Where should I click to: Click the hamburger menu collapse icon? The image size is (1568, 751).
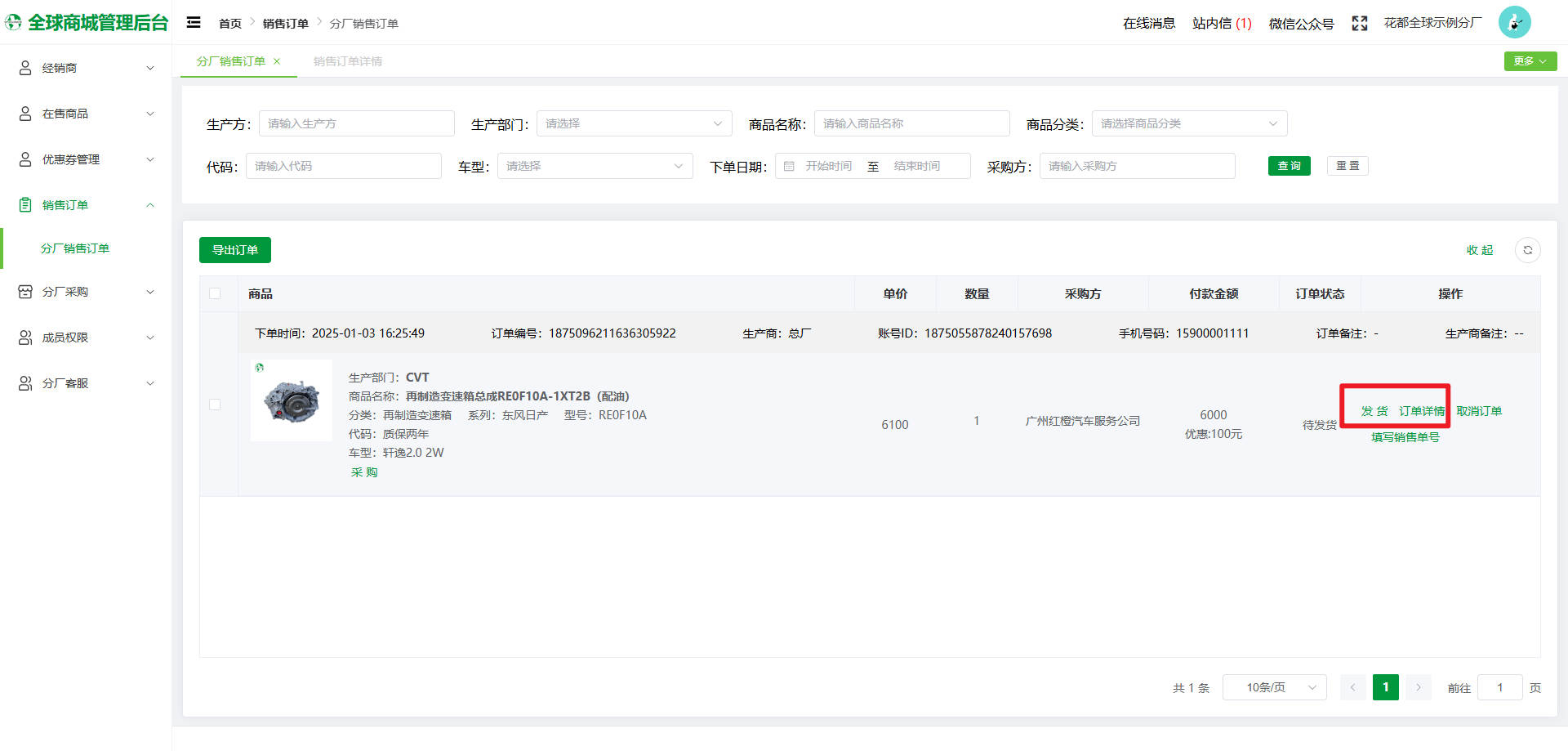coord(194,23)
